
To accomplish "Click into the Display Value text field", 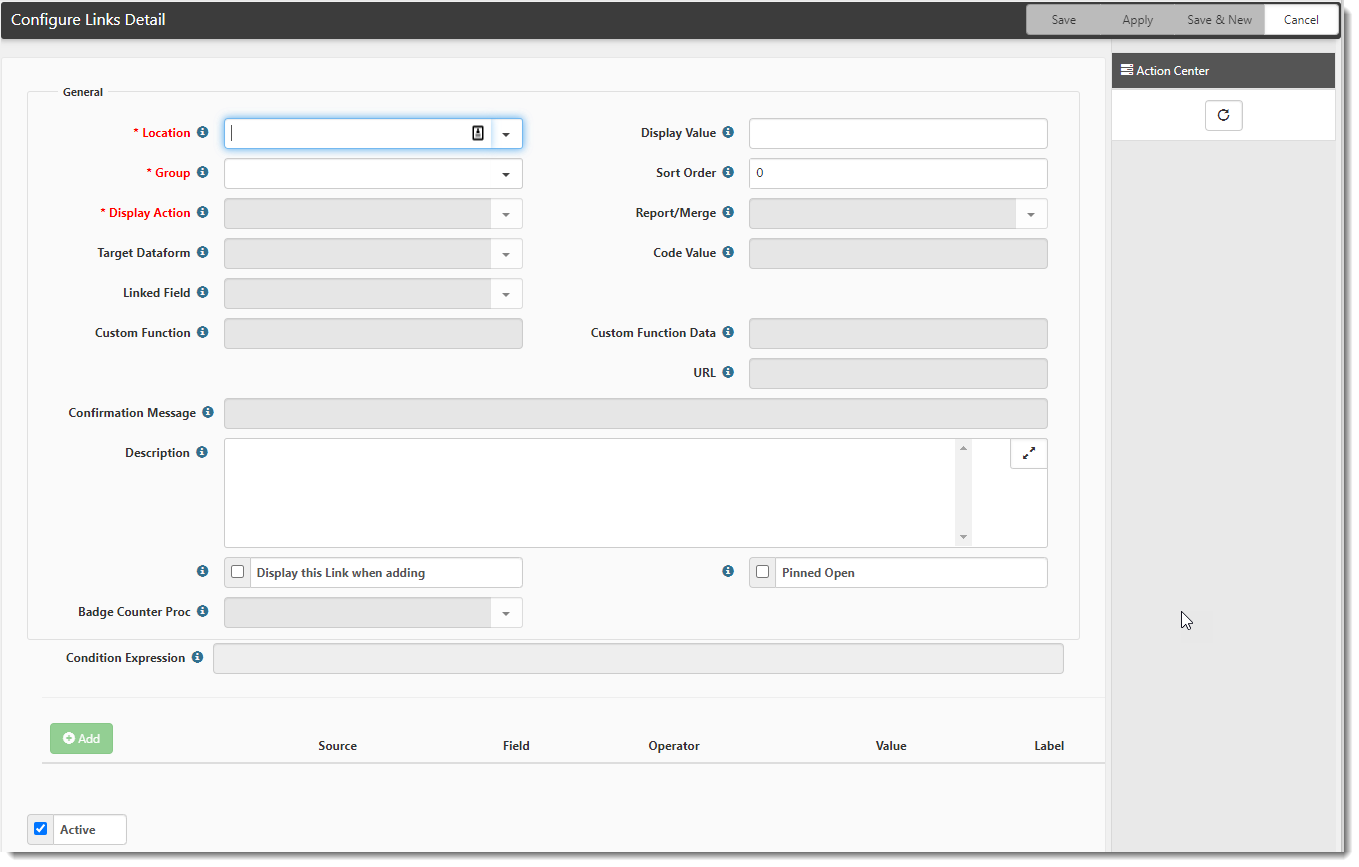I will [x=897, y=133].
